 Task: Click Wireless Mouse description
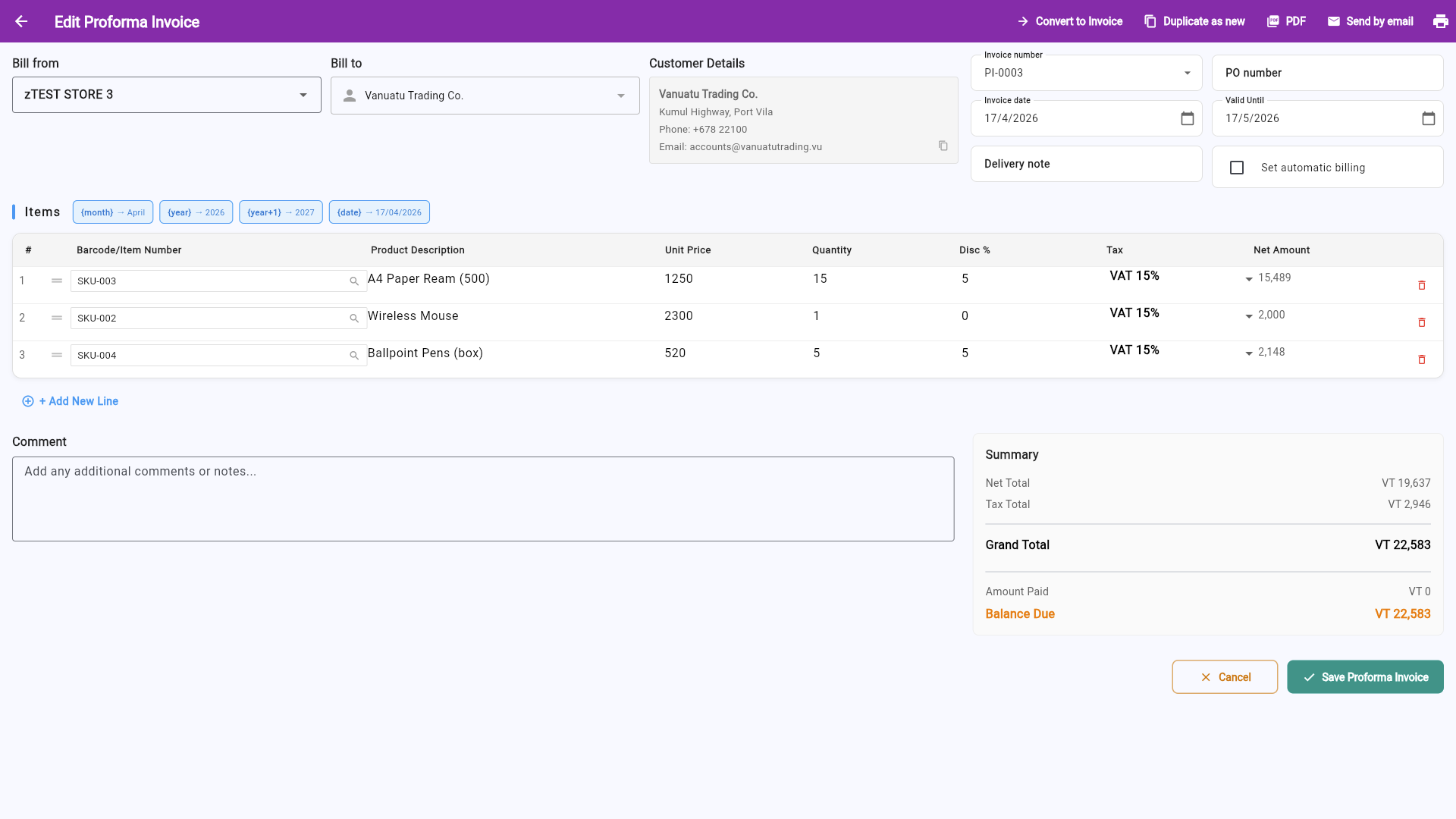(413, 316)
